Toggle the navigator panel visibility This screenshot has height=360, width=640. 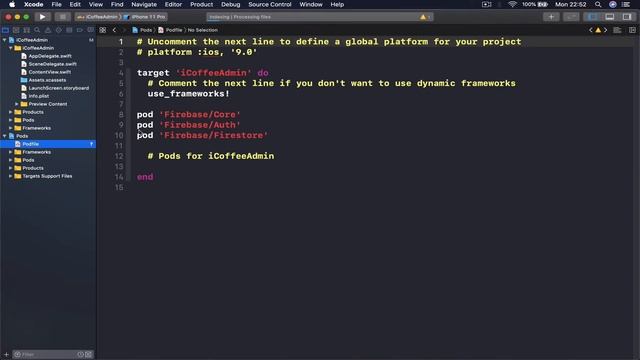(592, 17)
